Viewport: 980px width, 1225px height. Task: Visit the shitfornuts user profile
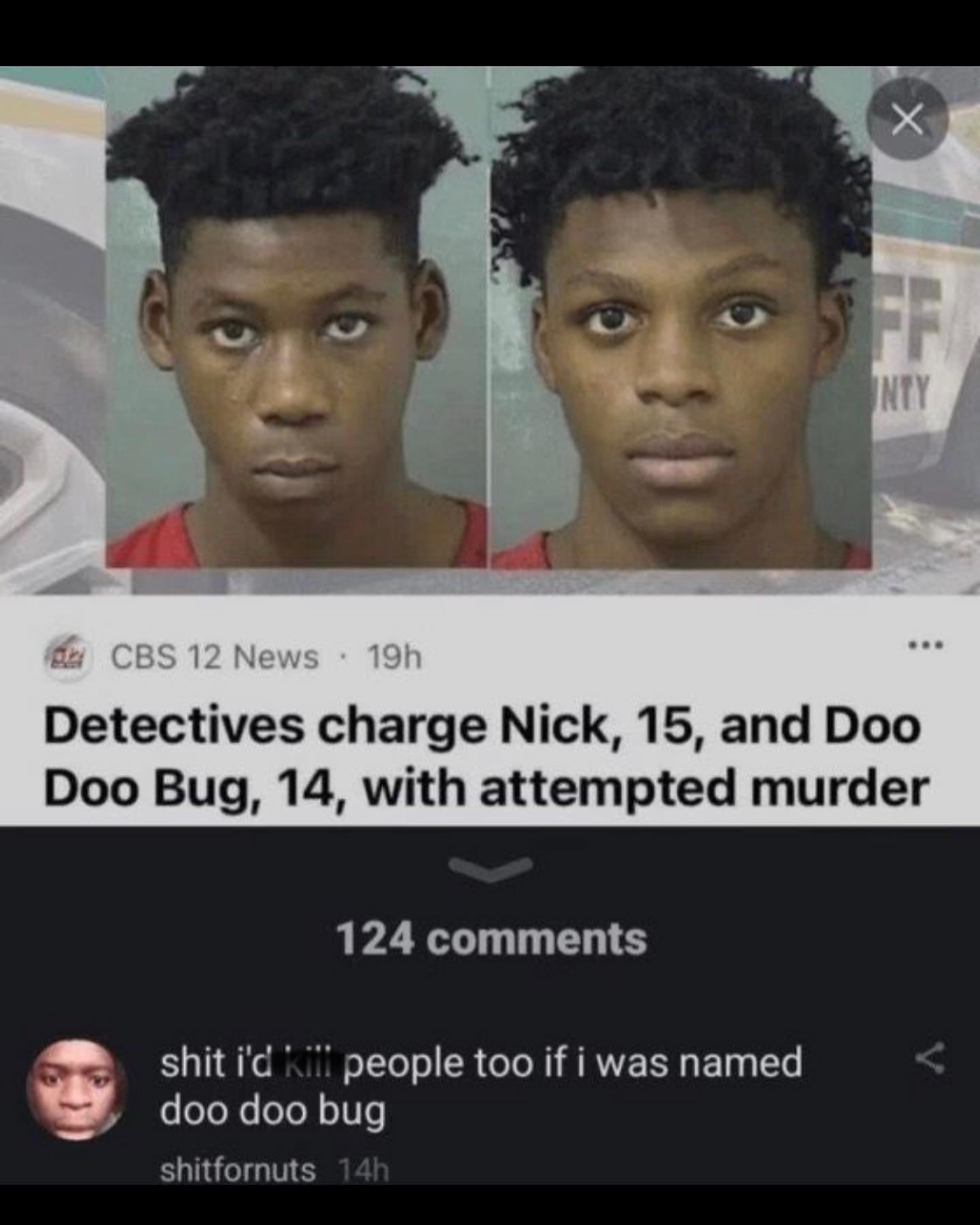click(x=238, y=1171)
